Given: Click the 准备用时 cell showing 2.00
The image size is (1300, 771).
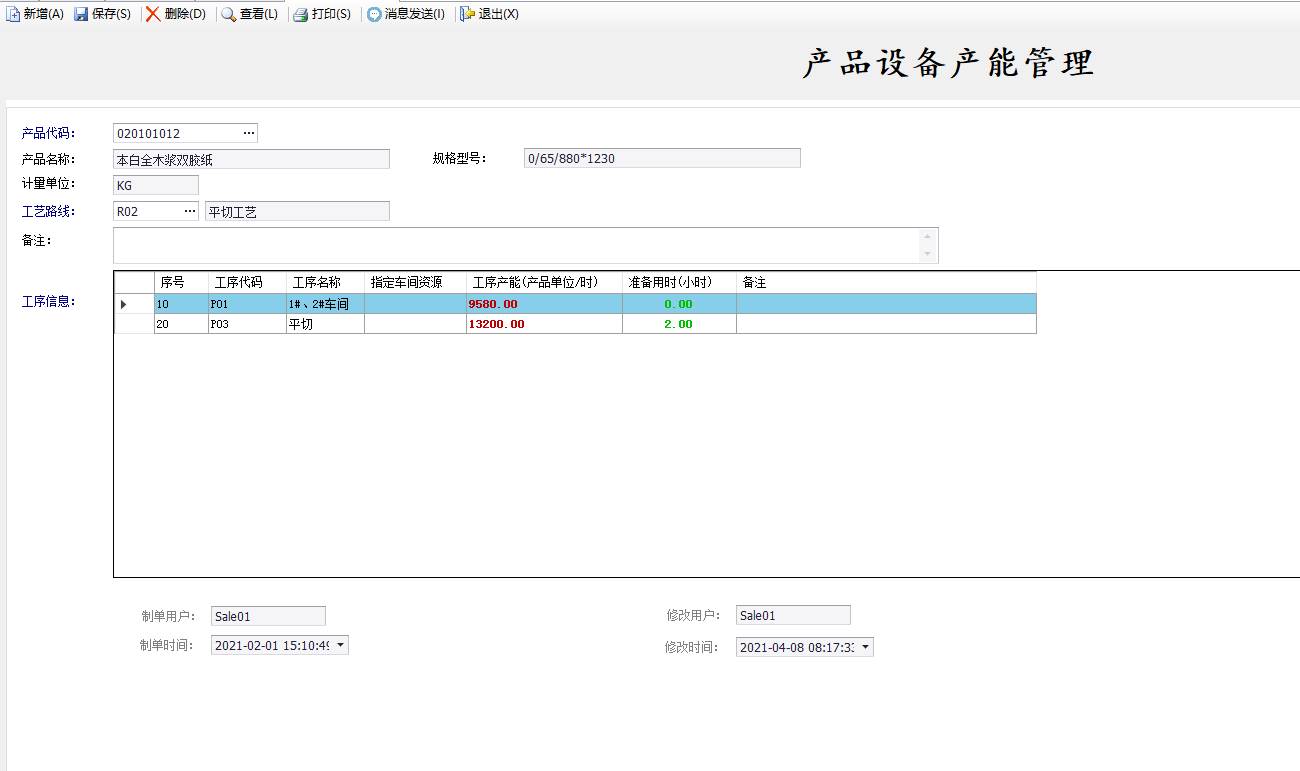Looking at the screenshot, I should coord(678,324).
